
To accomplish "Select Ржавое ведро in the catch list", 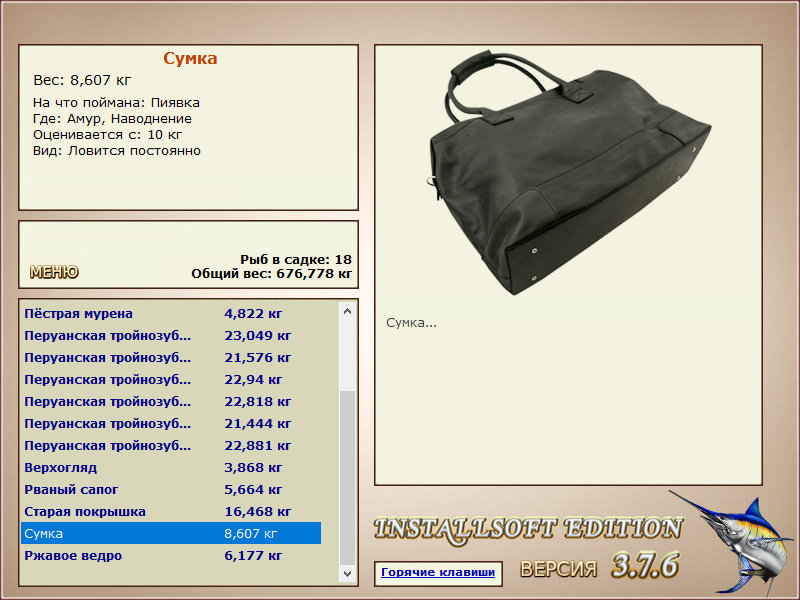I will [x=171, y=555].
